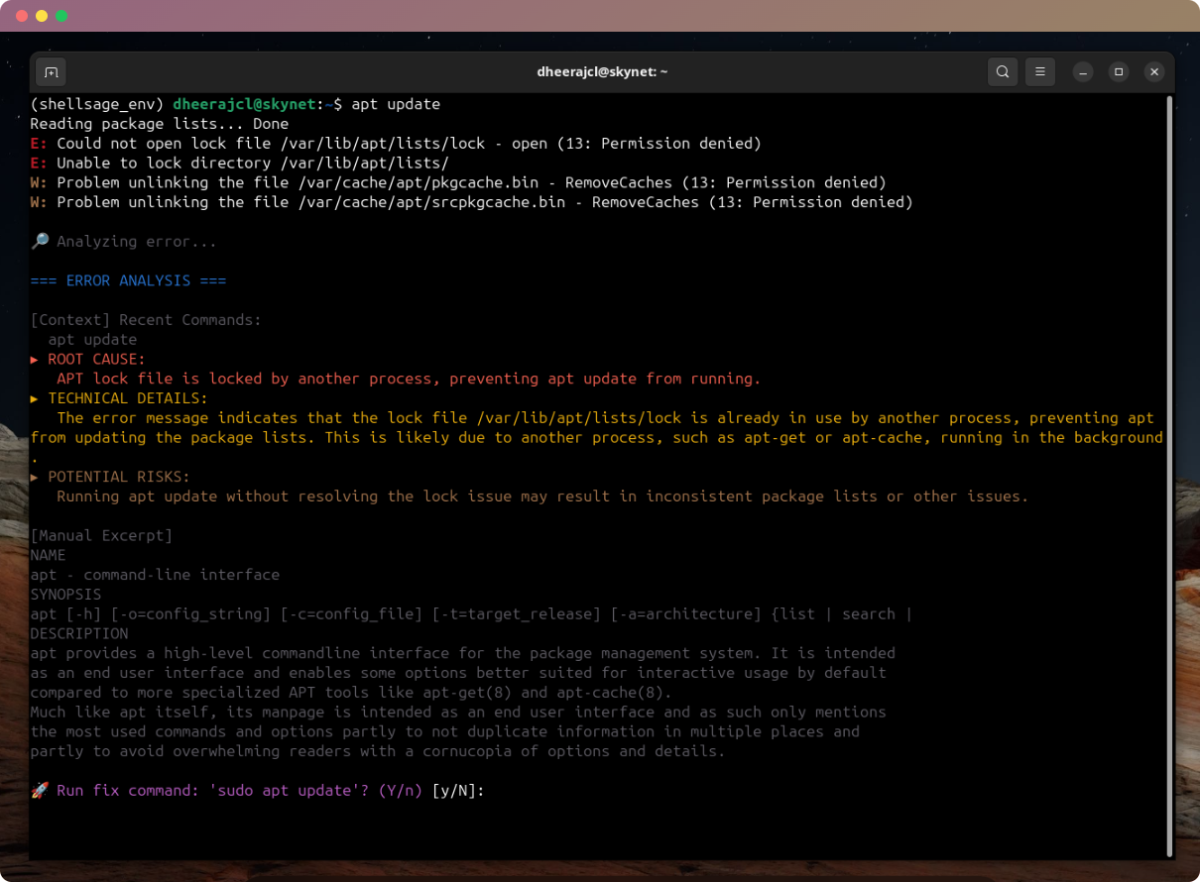
Task: Click the '[Manual Excerpt]' heading
Action: click(x=101, y=536)
